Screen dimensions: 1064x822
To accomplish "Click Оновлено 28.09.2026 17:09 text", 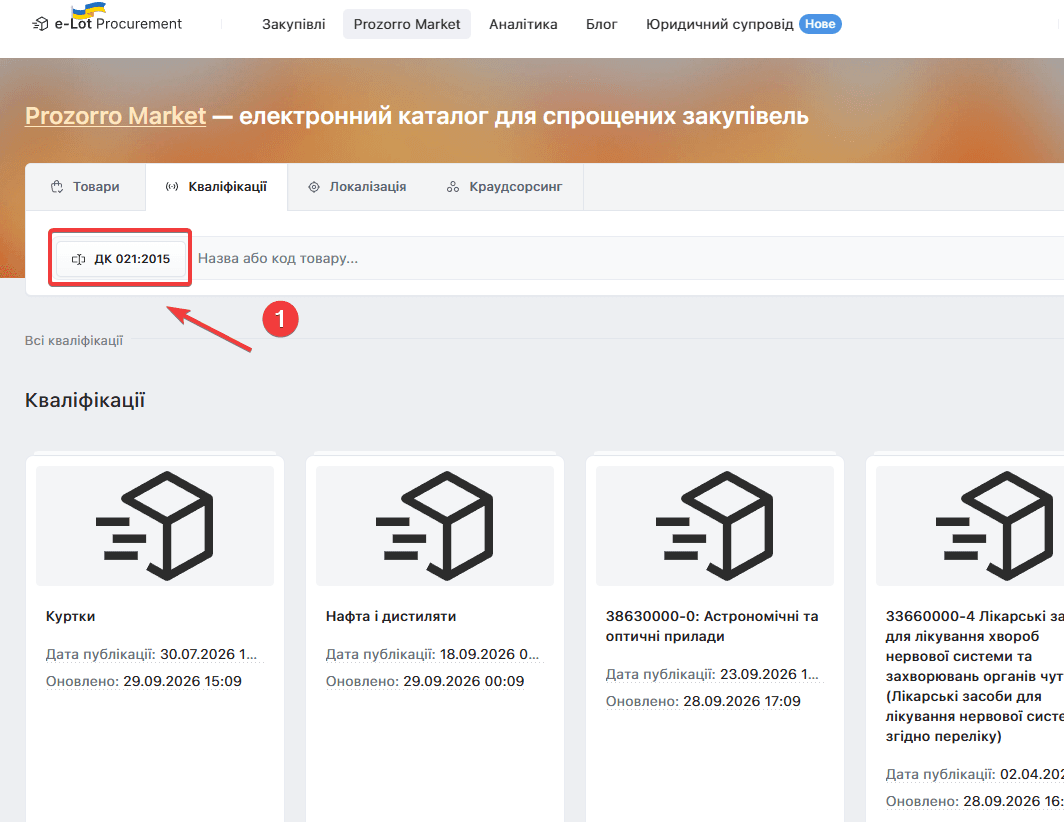I will [x=703, y=701].
